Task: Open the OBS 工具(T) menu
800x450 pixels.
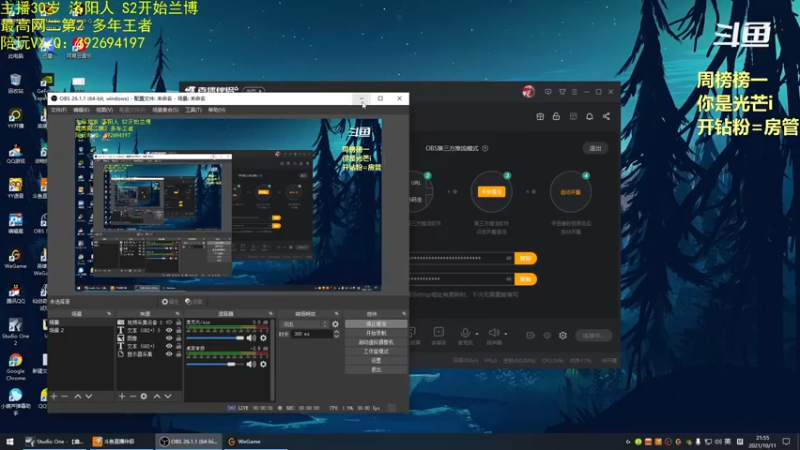Action: point(193,110)
